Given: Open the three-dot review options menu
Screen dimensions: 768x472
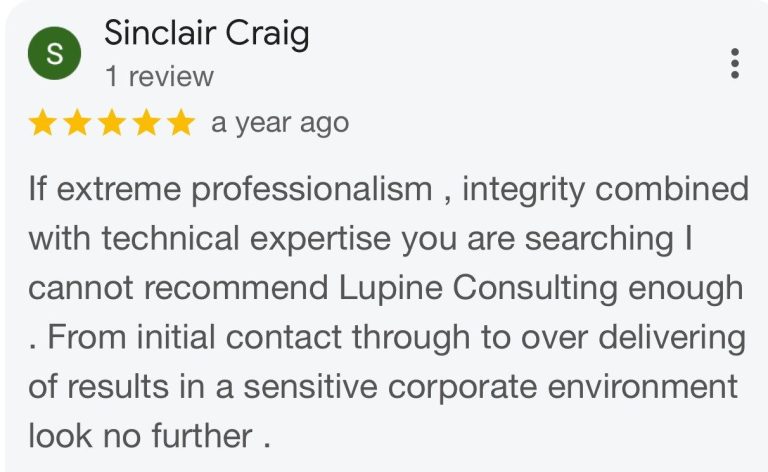Looking at the screenshot, I should (x=735, y=63).
